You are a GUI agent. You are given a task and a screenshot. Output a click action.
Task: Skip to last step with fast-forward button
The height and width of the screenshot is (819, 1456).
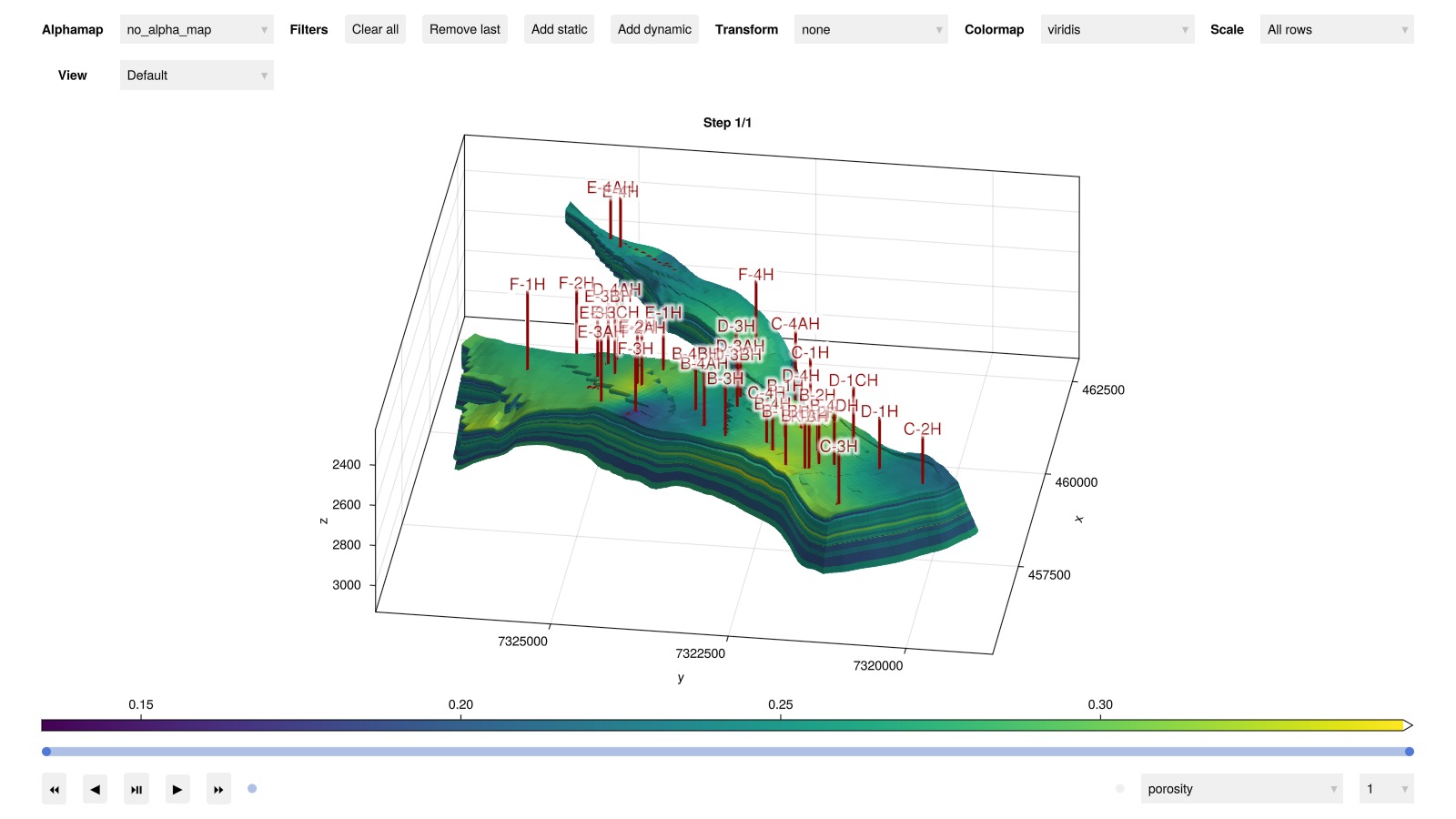pyautogui.click(x=218, y=789)
